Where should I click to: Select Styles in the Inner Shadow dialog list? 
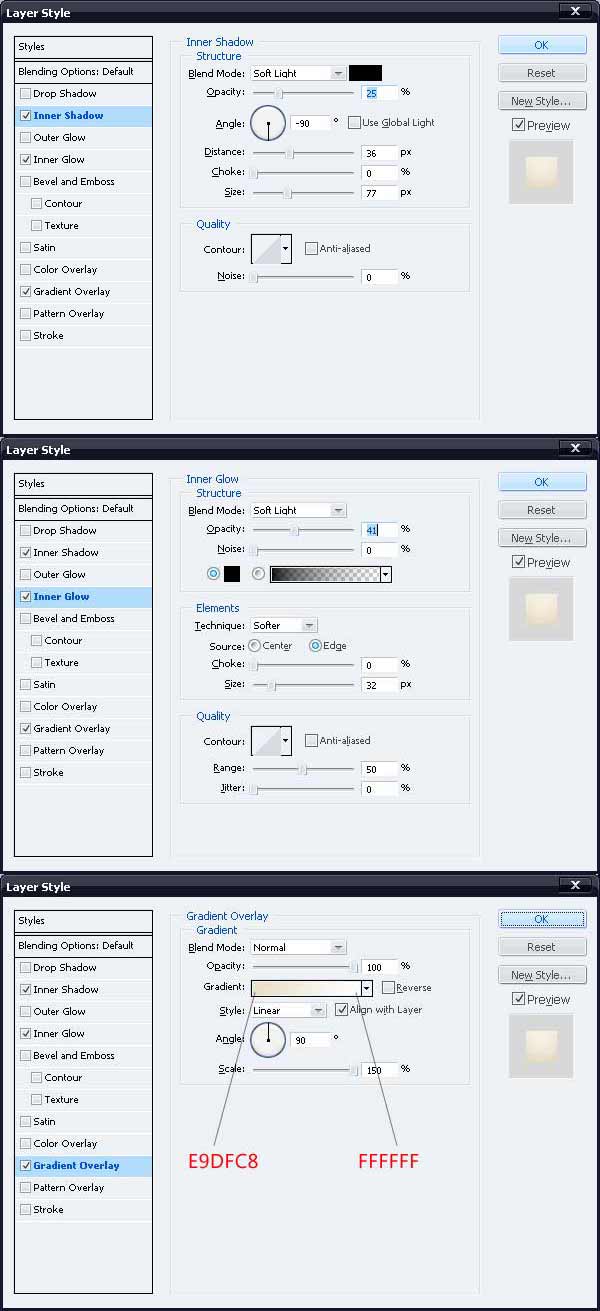click(84, 47)
